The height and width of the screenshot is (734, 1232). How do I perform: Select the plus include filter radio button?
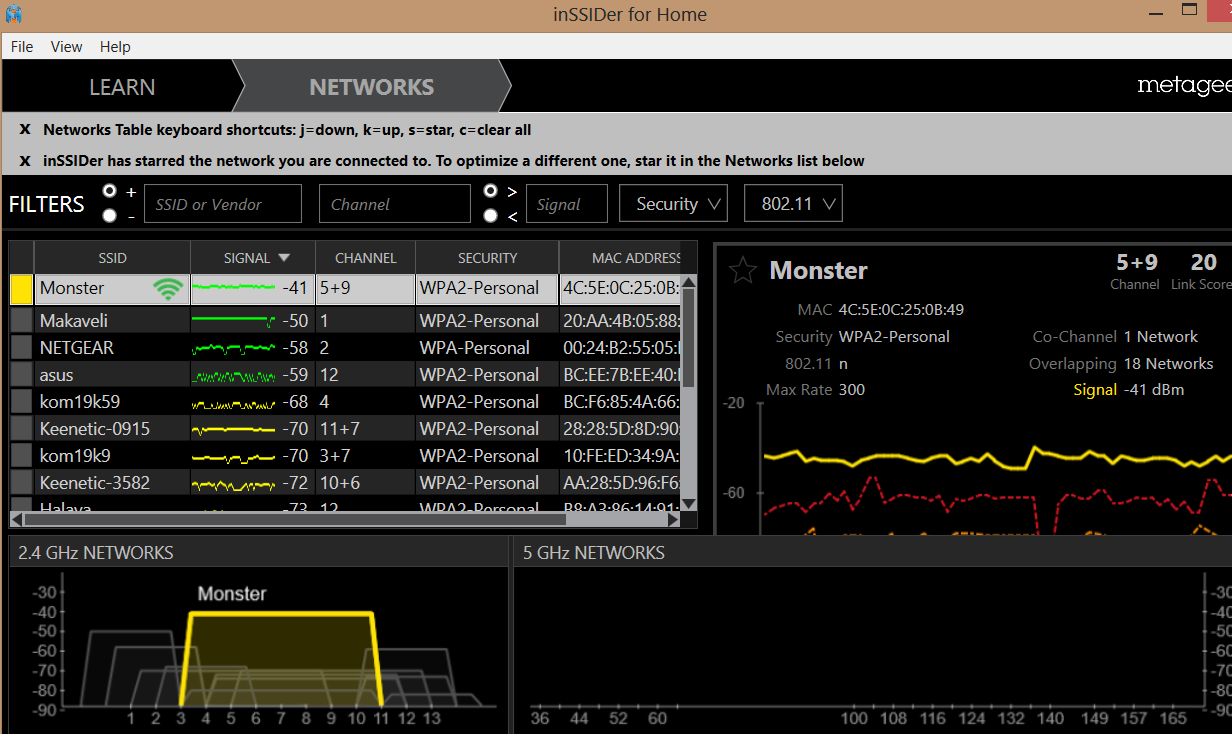(109, 191)
